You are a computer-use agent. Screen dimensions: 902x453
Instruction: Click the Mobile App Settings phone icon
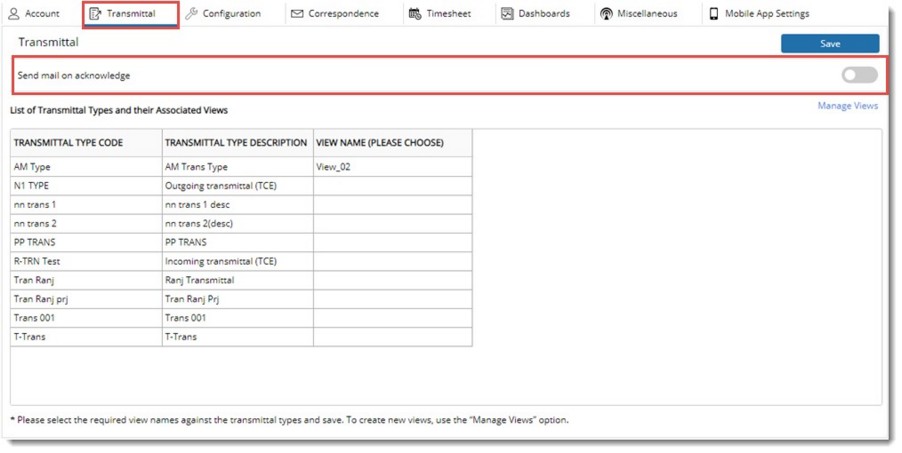(x=714, y=14)
